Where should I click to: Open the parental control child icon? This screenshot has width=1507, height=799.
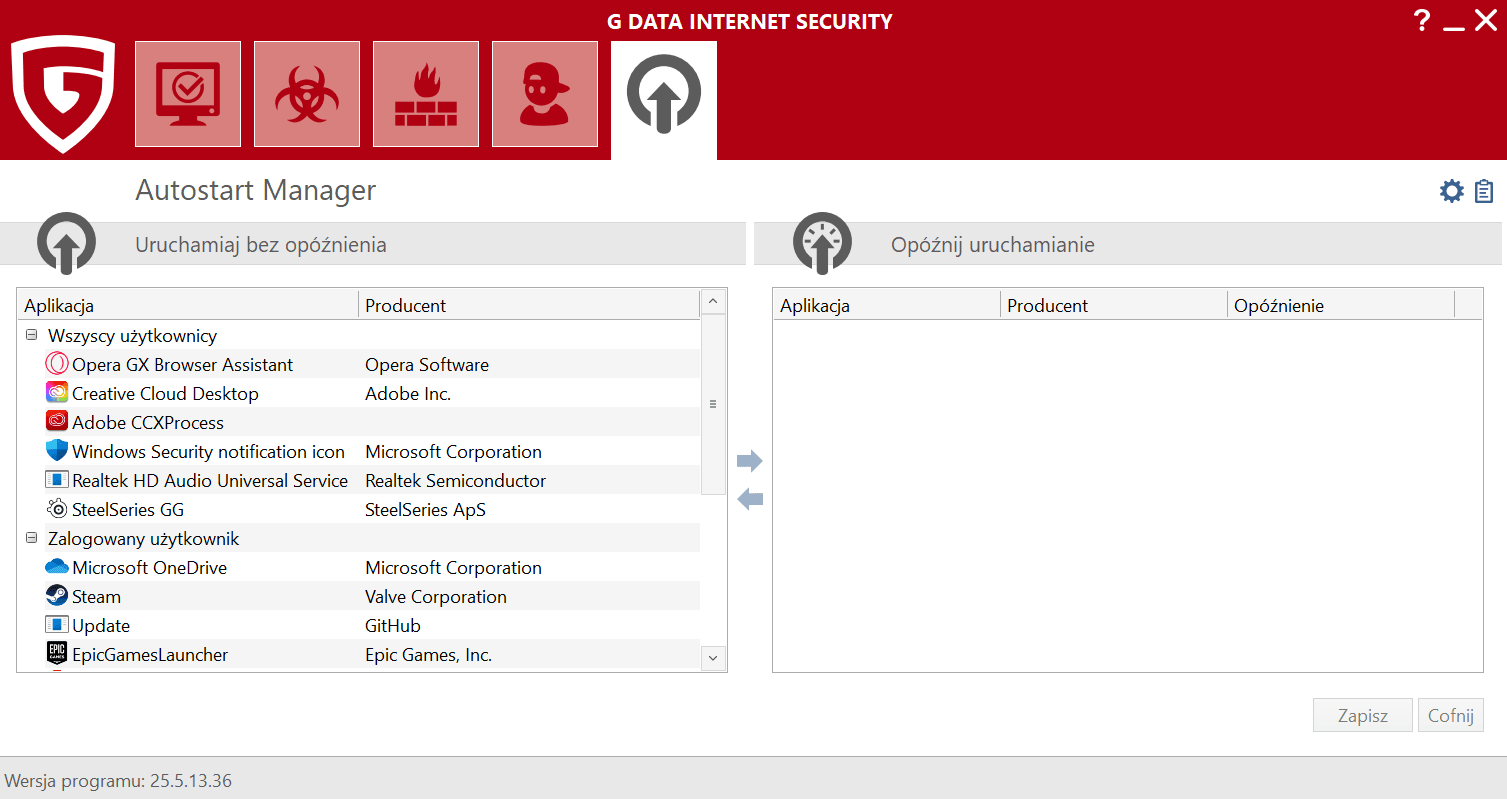tap(545, 94)
